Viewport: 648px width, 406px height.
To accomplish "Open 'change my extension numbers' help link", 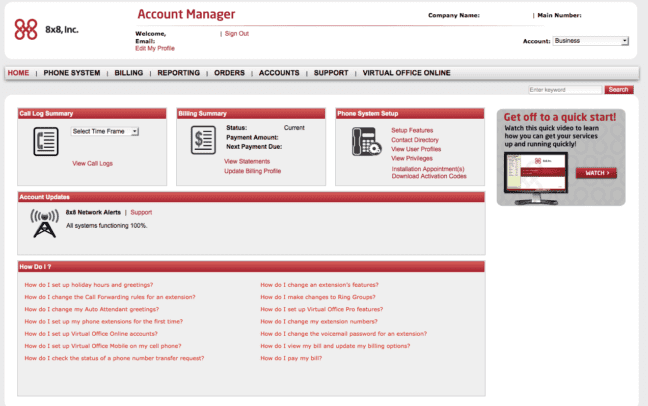I will tap(319, 321).
